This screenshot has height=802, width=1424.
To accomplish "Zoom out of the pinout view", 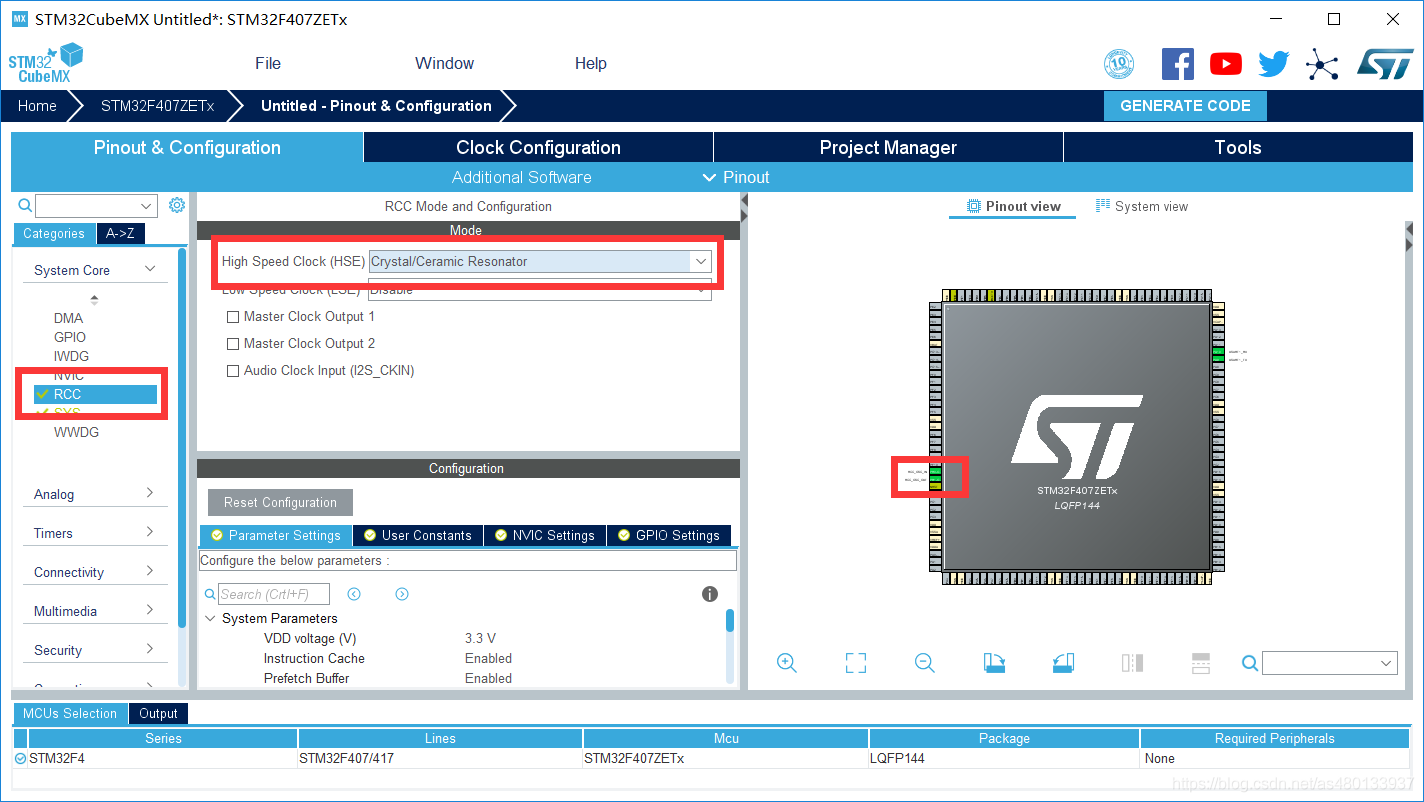I will (x=925, y=663).
